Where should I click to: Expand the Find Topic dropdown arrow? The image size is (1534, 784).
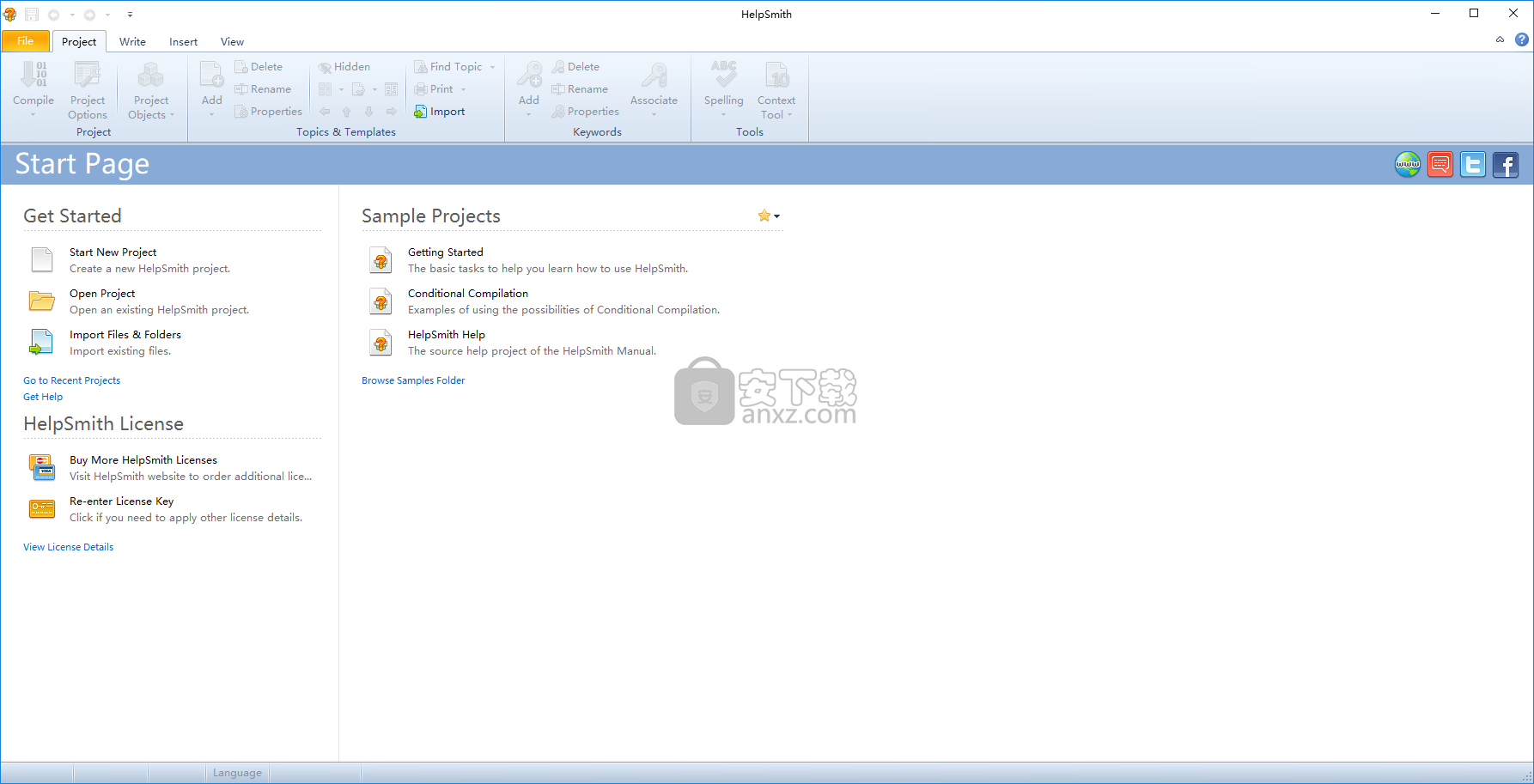pos(492,67)
